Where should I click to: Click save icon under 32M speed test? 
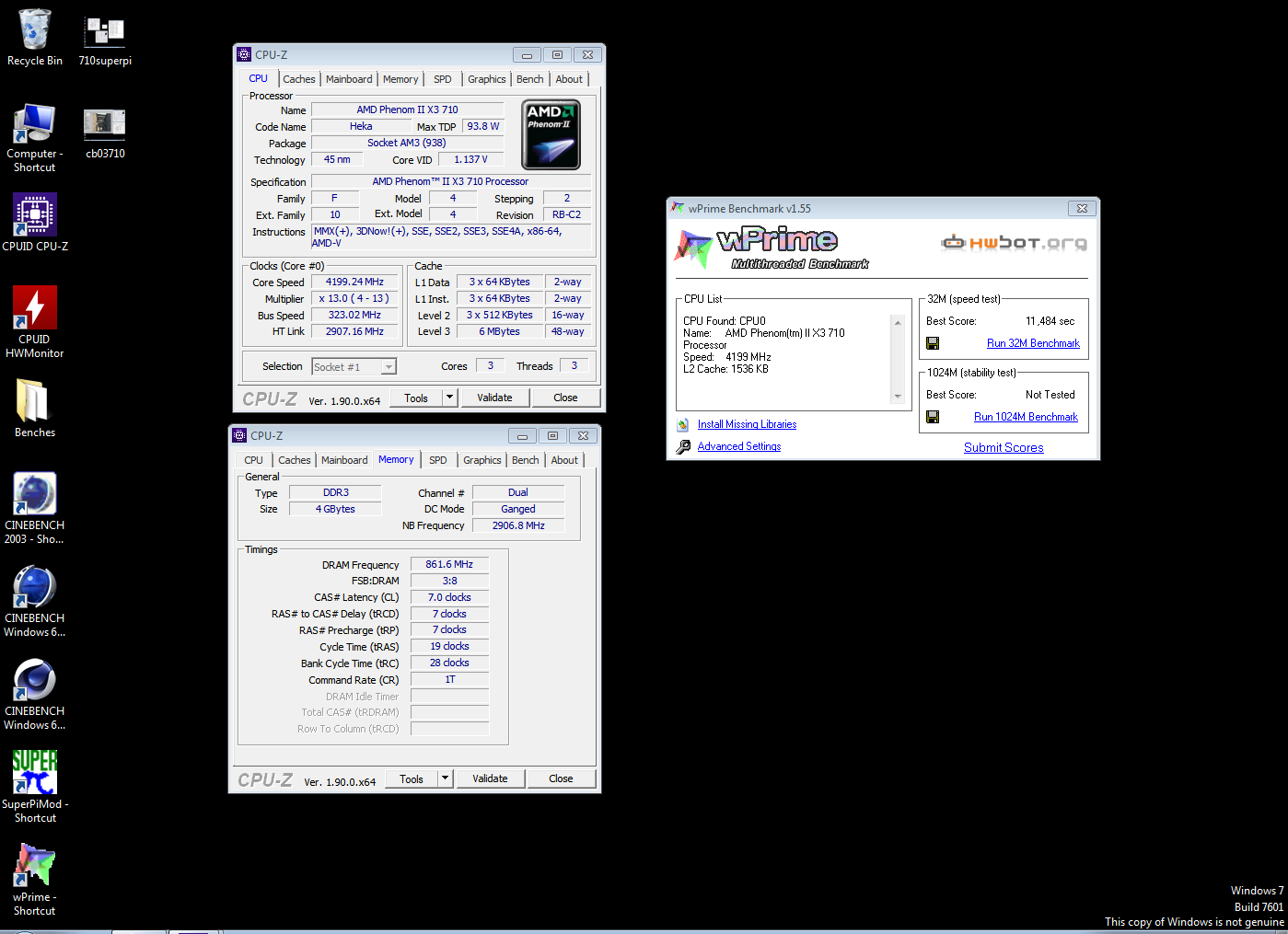coord(933,343)
